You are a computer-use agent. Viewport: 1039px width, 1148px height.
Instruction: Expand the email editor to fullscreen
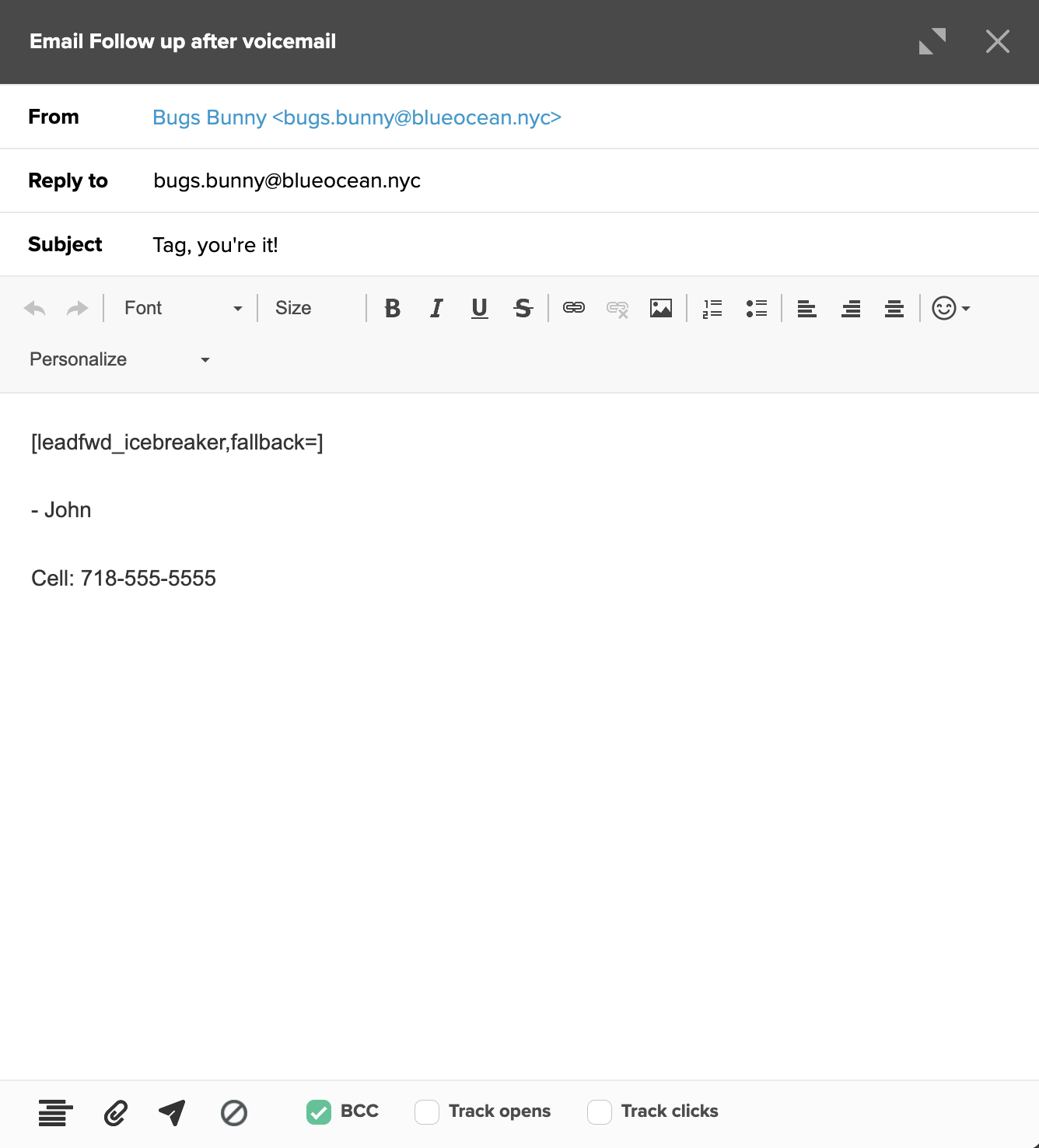[932, 41]
